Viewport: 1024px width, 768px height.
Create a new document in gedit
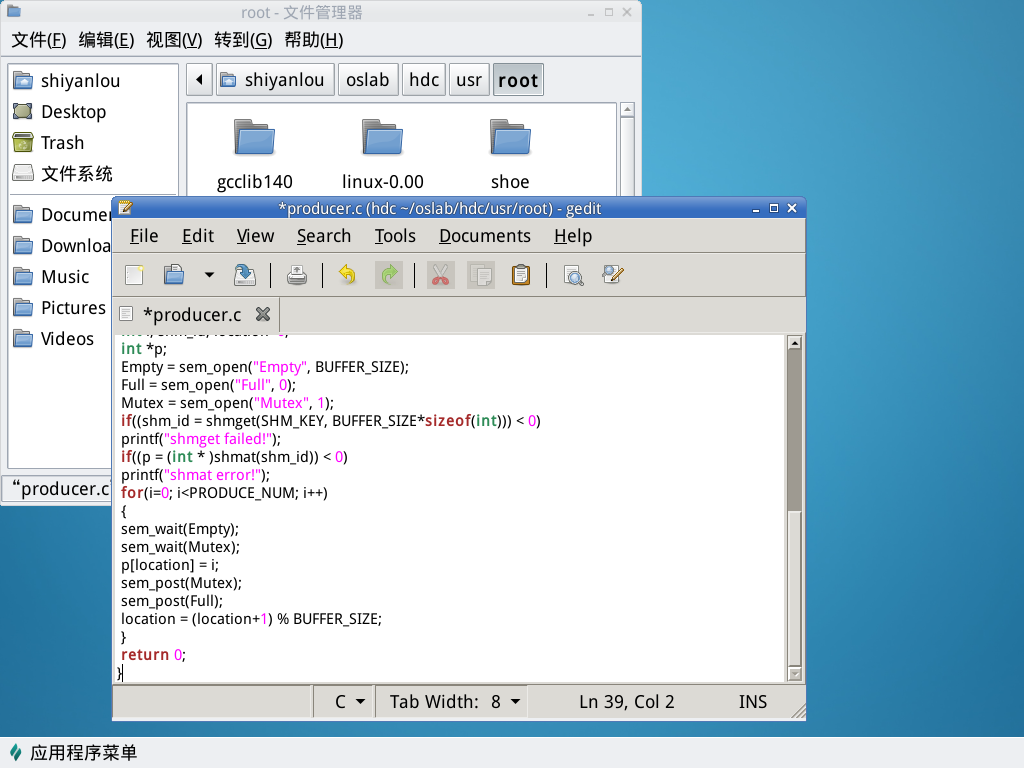point(134,275)
